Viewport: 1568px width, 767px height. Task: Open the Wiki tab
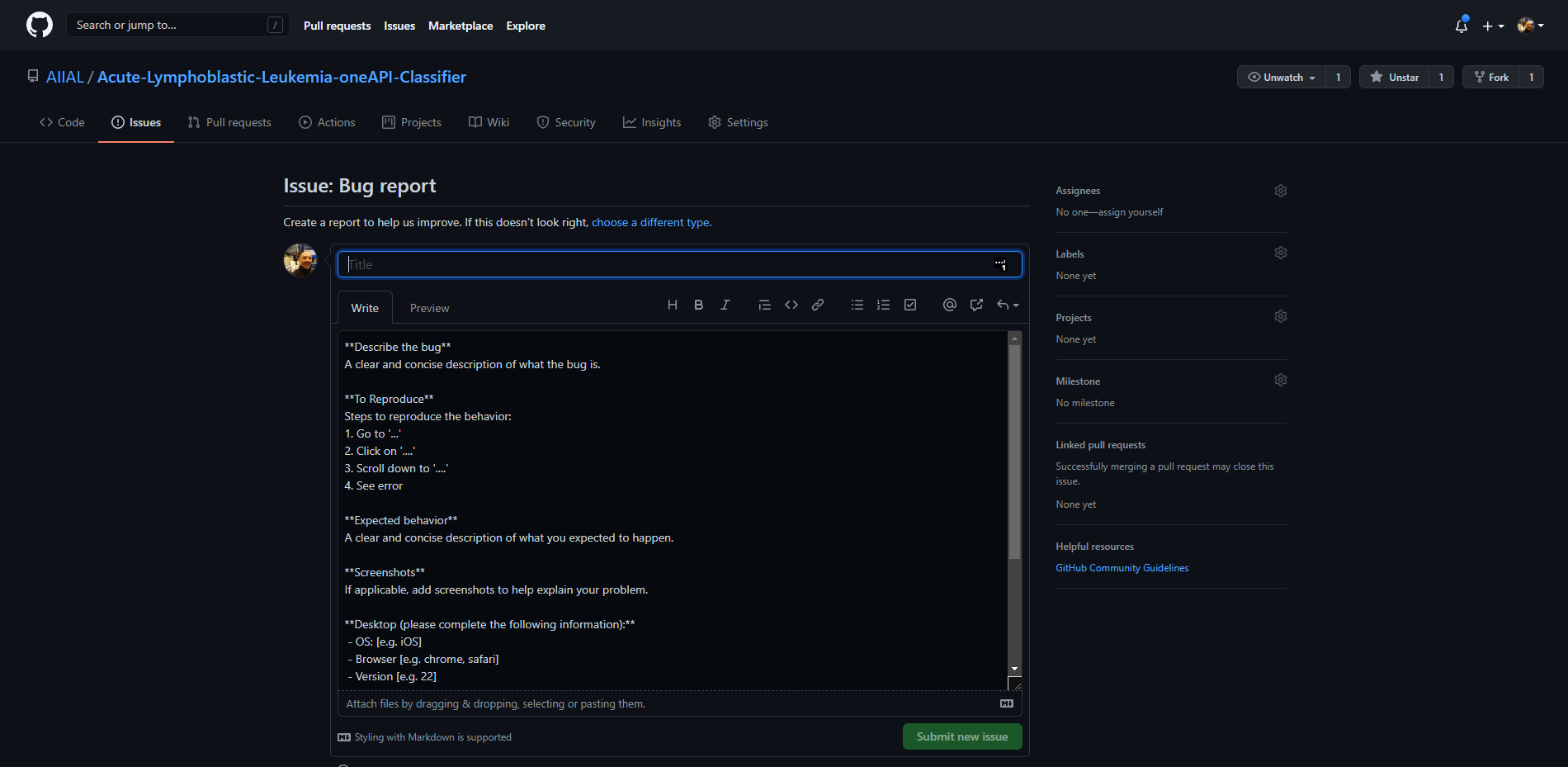point(489,122)
